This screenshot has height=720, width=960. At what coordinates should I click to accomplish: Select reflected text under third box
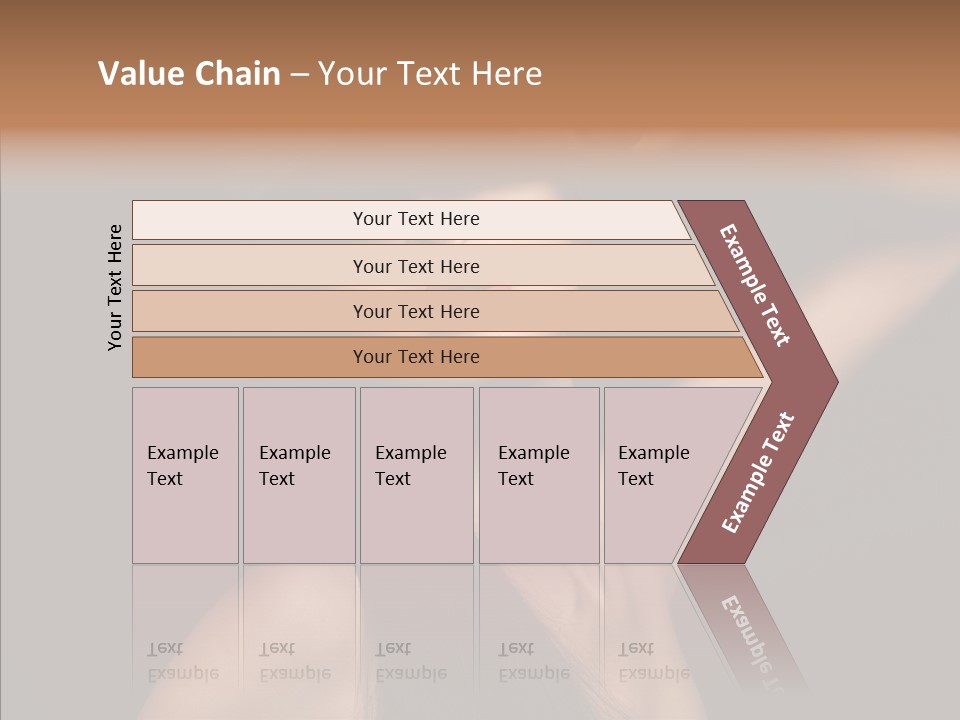[x=410, y=661]
